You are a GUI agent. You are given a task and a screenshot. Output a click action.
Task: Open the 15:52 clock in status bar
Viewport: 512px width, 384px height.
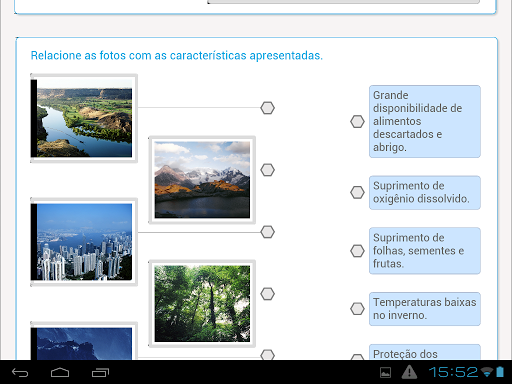(453, 372)
